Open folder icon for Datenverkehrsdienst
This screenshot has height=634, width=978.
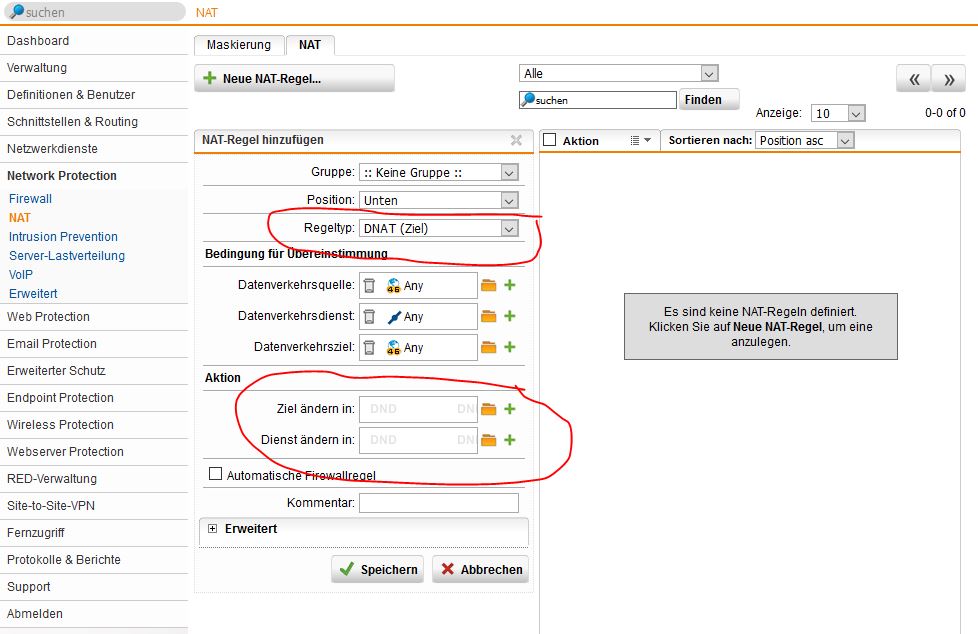click(x=489, y=317)
